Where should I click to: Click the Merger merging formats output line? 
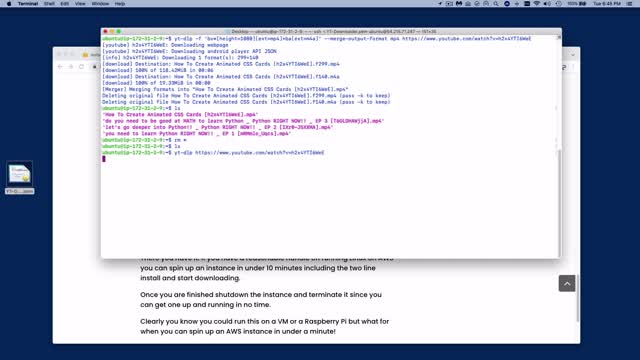(x=225, y=89)
